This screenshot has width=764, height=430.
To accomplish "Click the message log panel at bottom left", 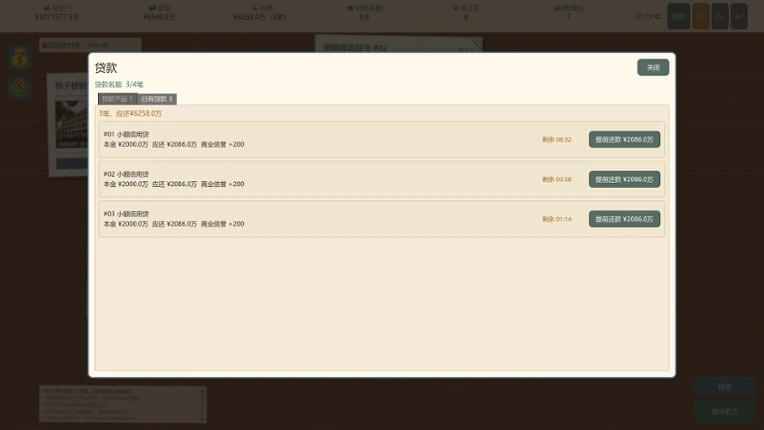I will (x=123, y=404).
